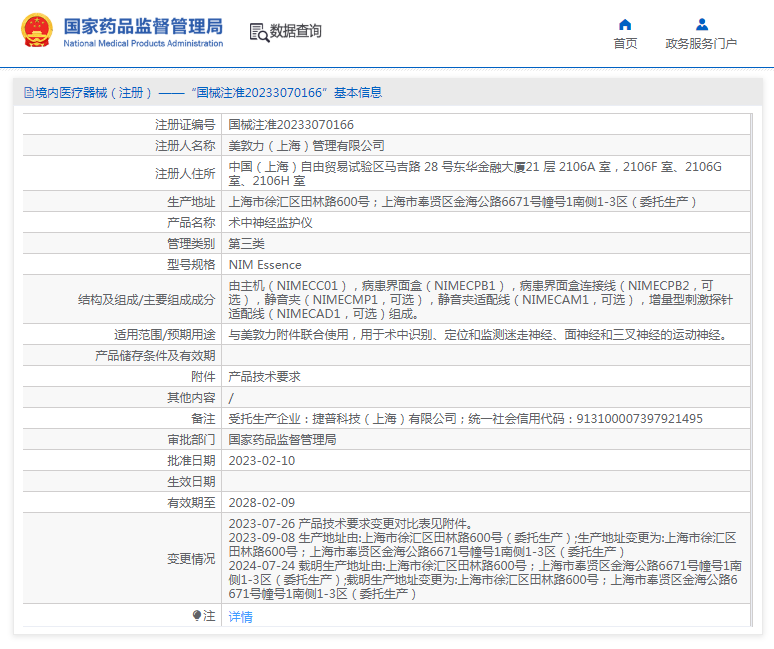774x649 pixels.
Task: Select model value NIM Essence
Action: point(265,265)
